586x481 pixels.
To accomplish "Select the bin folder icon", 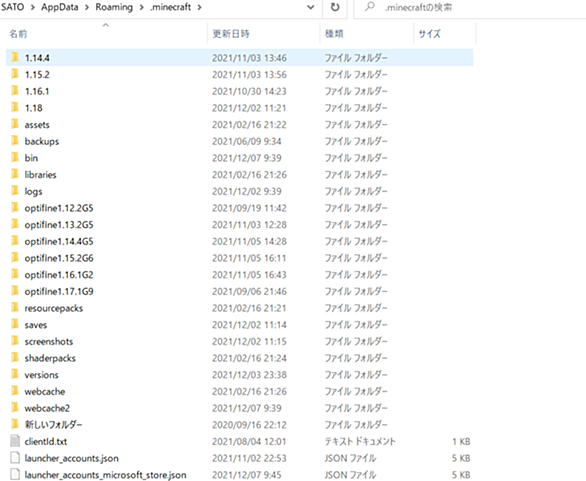I will pos(15,157).
